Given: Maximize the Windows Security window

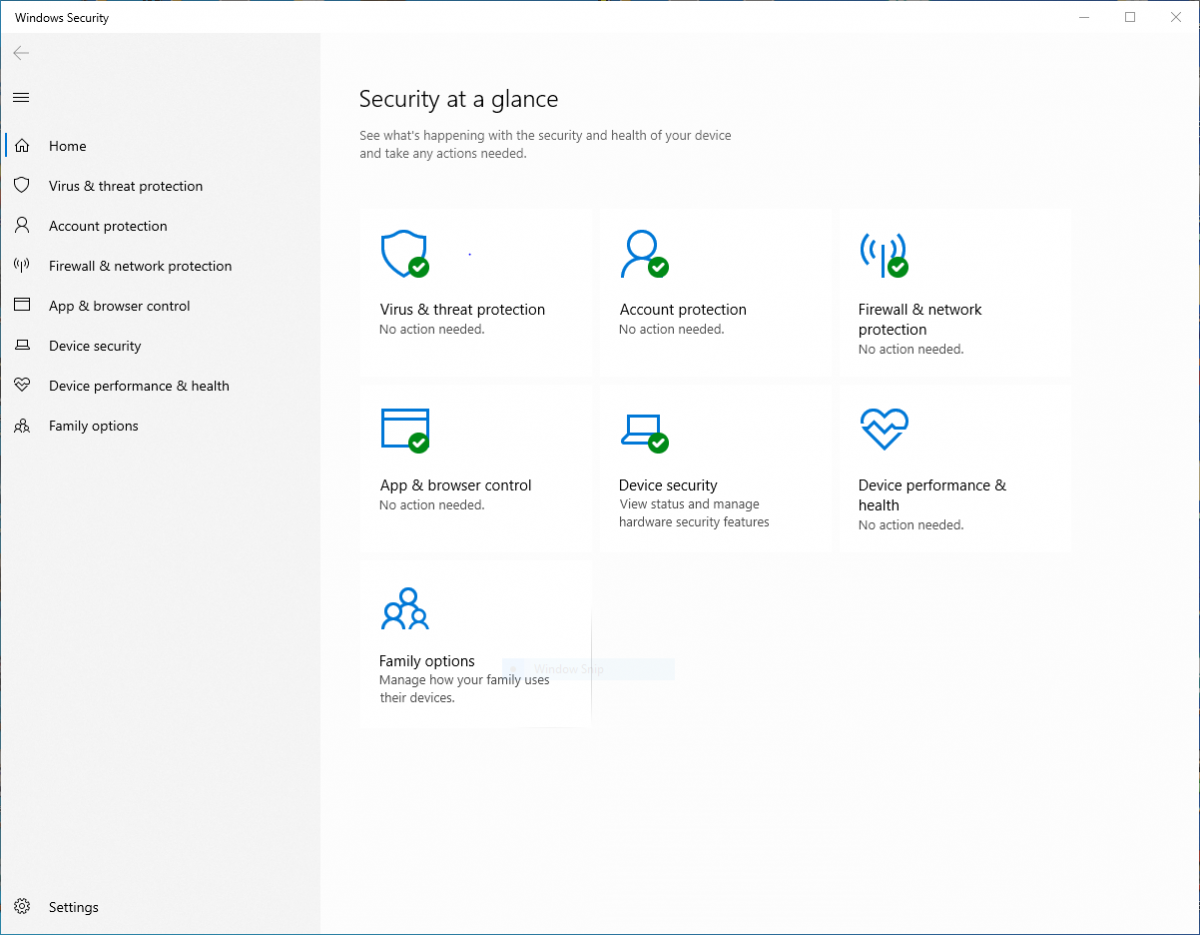Looking at the screenshot, I should click(x=1130, y=17).
